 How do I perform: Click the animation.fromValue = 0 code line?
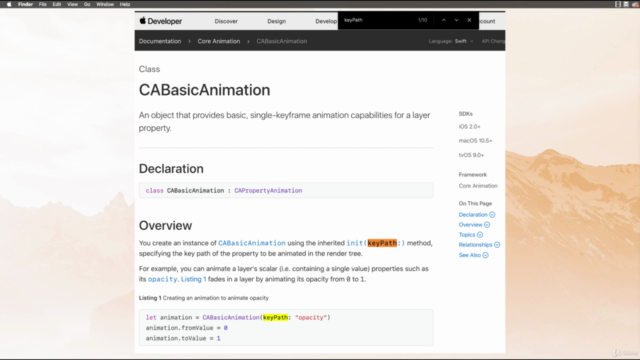tap(187, 328)
